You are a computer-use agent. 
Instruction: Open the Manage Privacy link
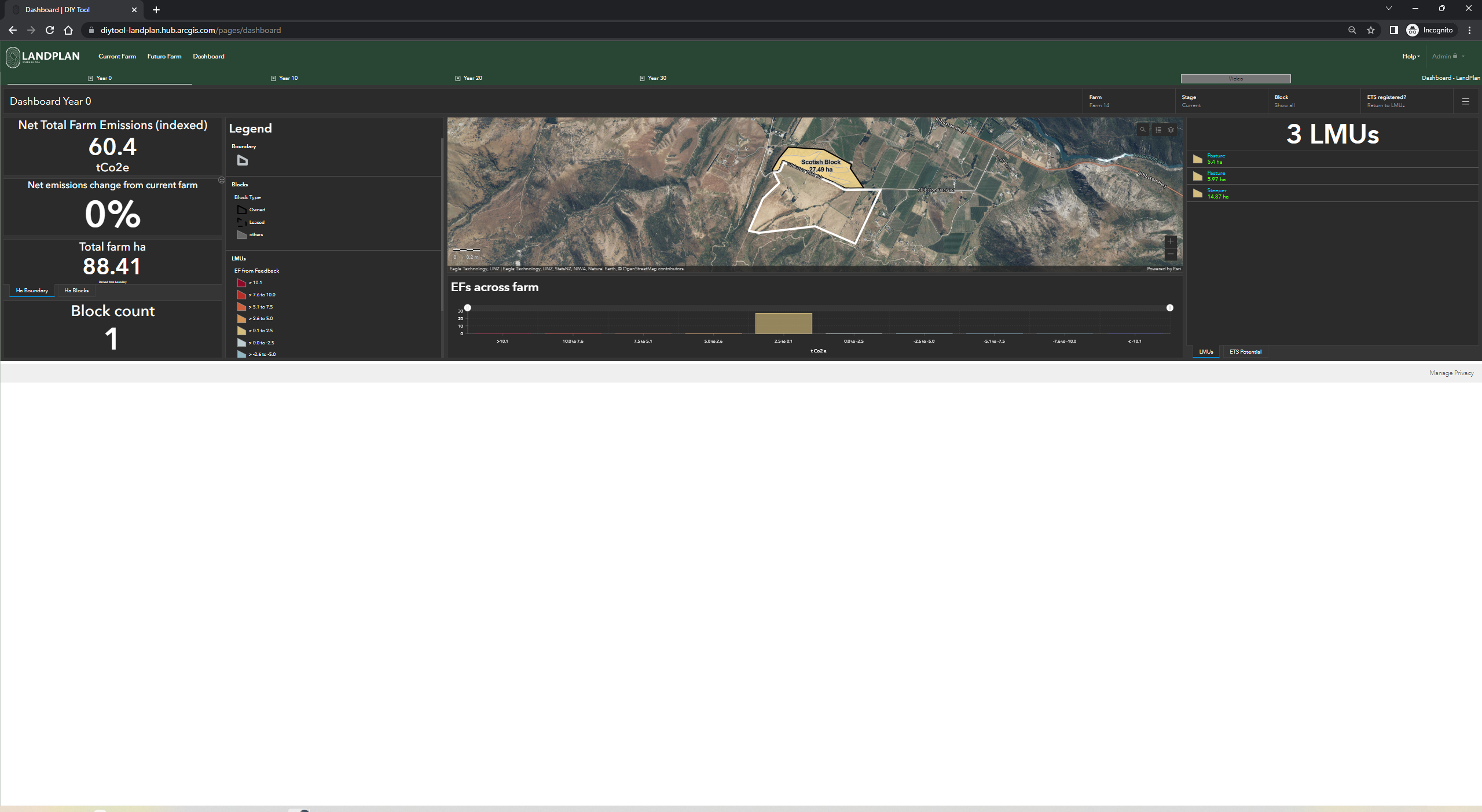(1451, 372)
